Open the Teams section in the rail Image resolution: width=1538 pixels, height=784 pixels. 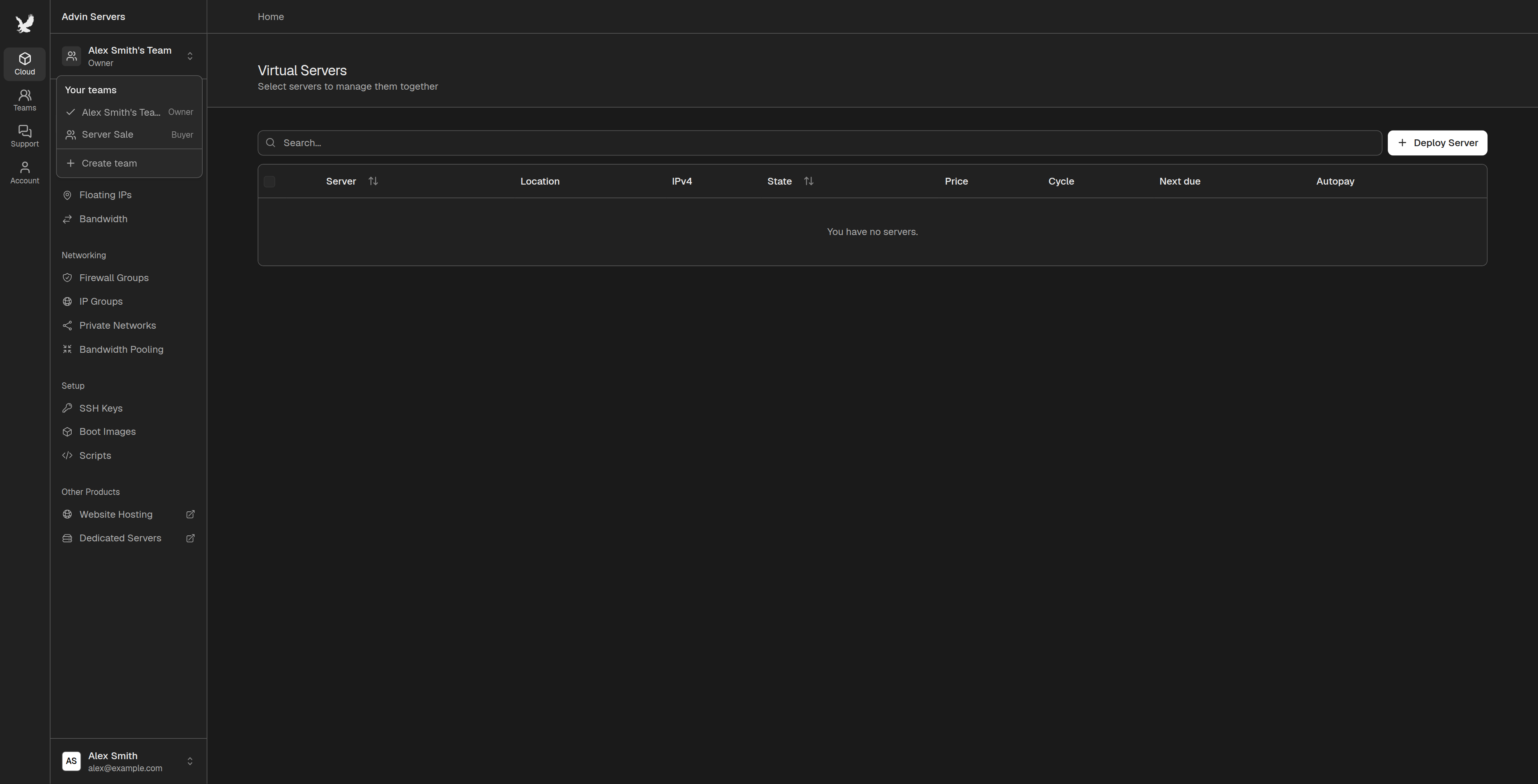tap(24, 101)
